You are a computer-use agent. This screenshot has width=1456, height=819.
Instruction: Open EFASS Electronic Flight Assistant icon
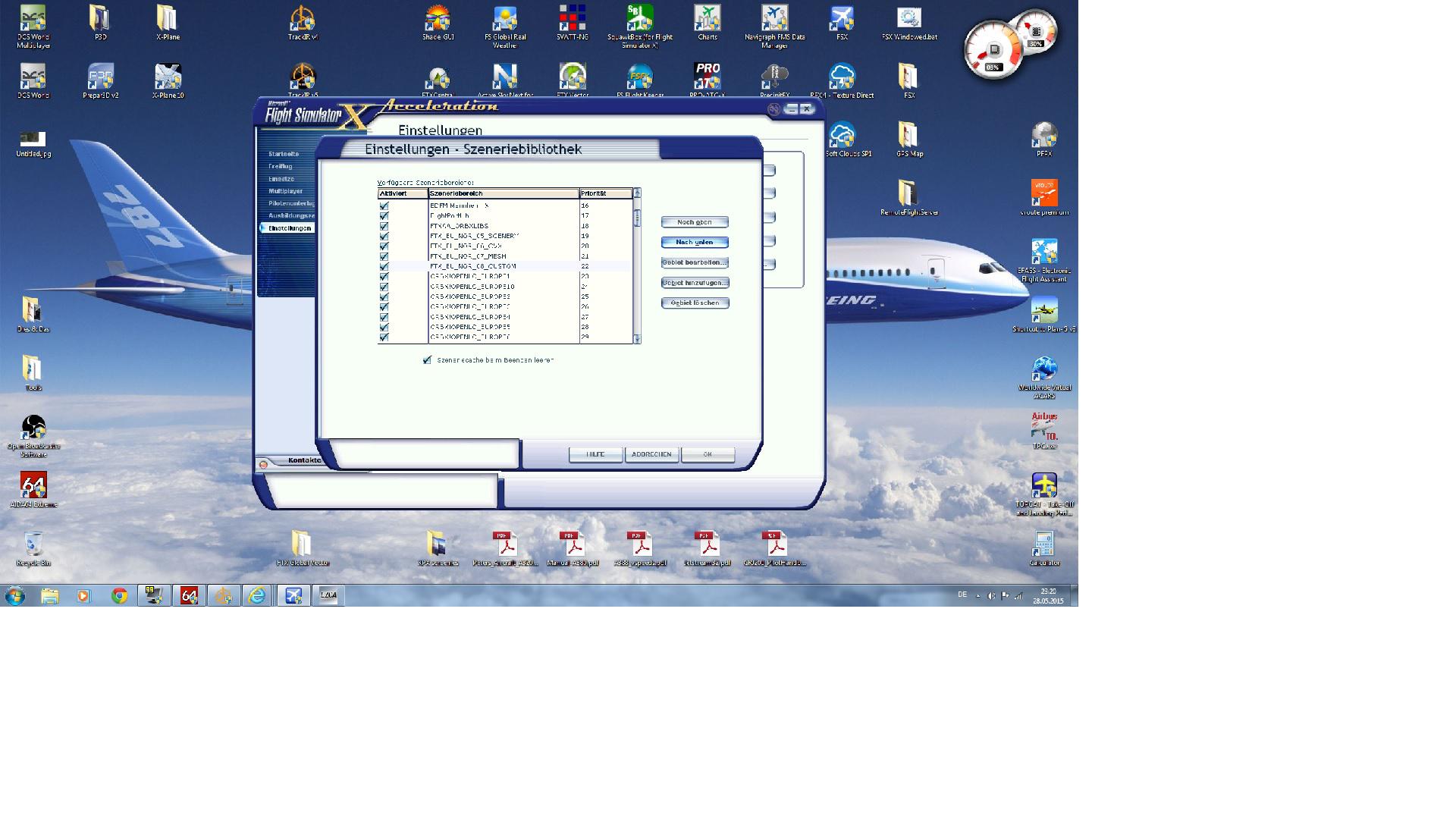coord(1044,259)
